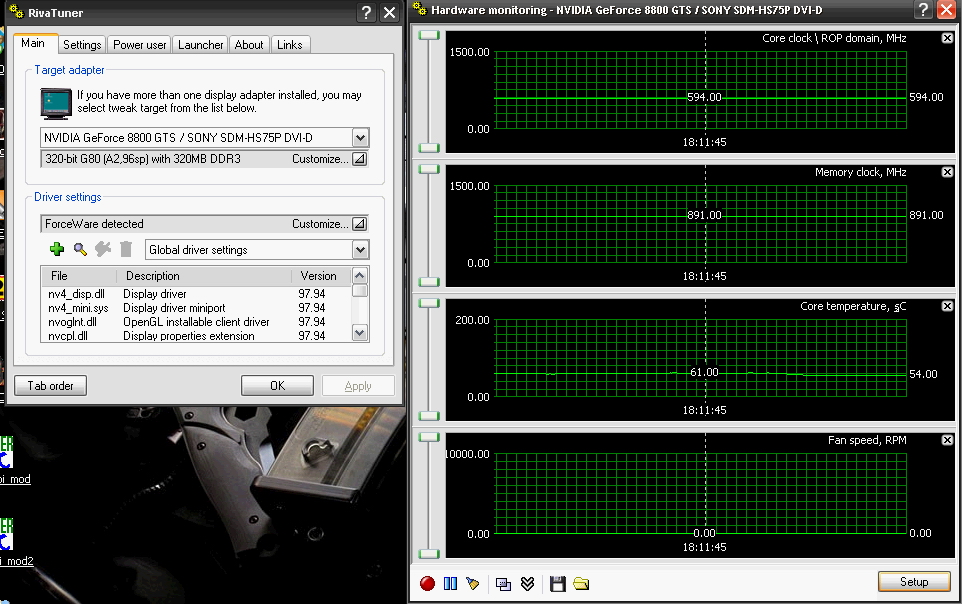Click the grayed wrench icon in Driver settings
Viewport: 962px width, 604px height.
tap(103, 249)
